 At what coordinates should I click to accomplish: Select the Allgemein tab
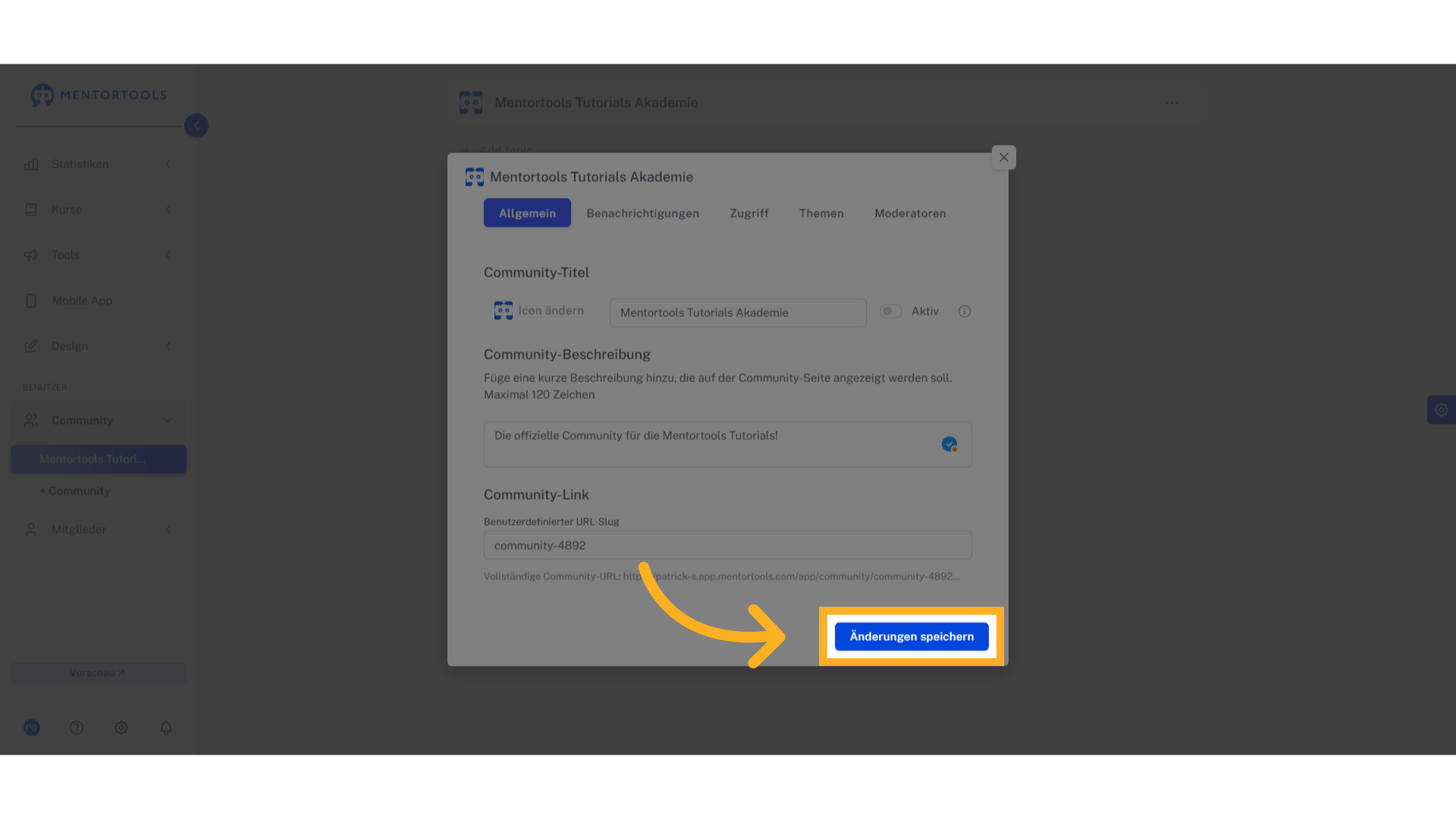click(527, 213)
